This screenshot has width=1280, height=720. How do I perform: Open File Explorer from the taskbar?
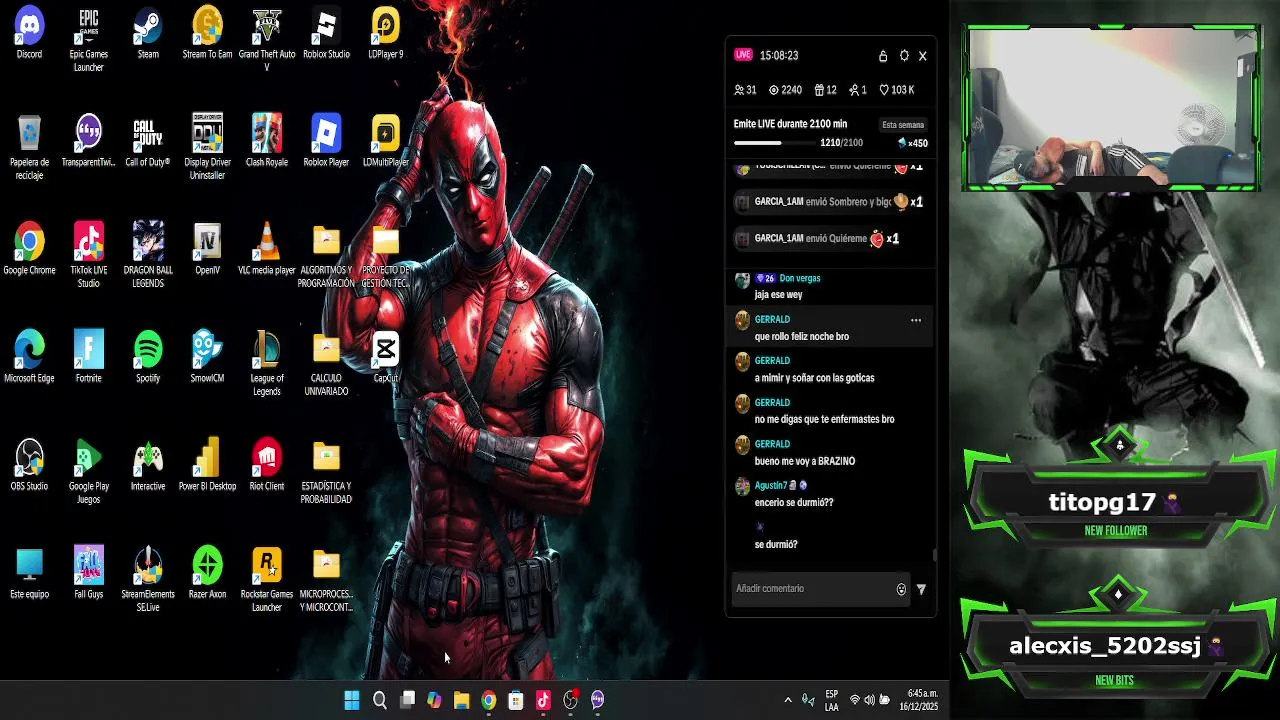tap(461, 700)
